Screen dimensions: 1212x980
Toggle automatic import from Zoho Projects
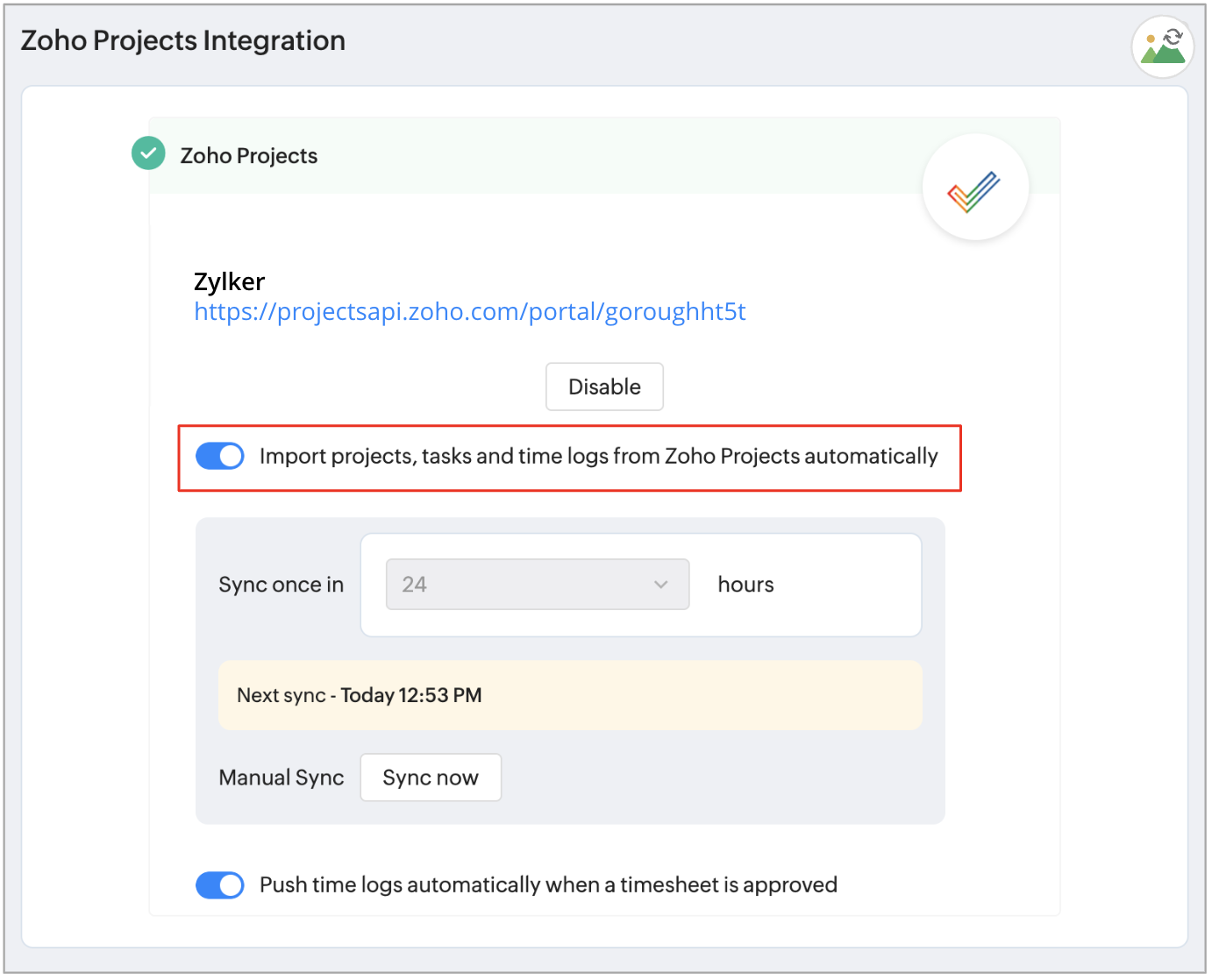[x=219, y=456]
